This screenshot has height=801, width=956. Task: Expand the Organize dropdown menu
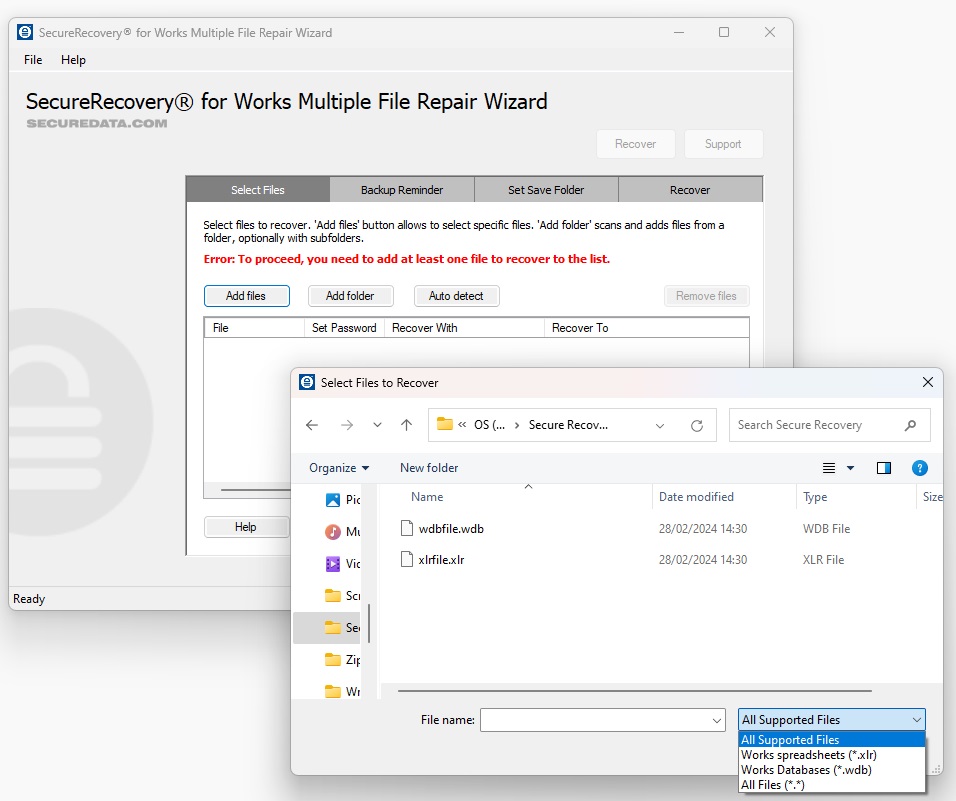[339, 468]
